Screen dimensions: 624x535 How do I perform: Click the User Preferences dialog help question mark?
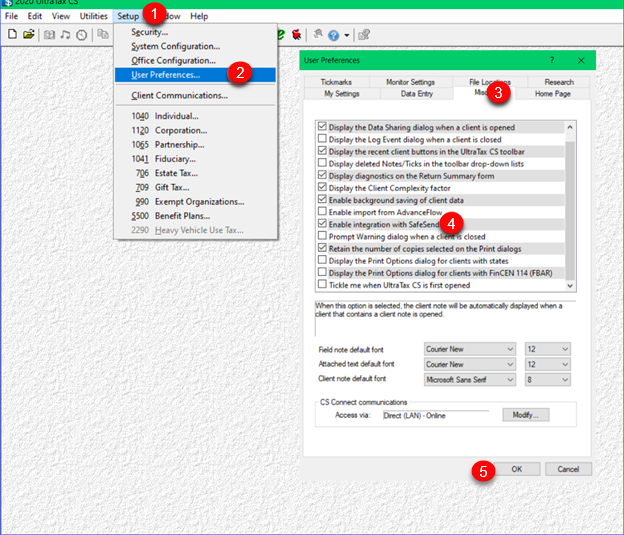point(552,60)
